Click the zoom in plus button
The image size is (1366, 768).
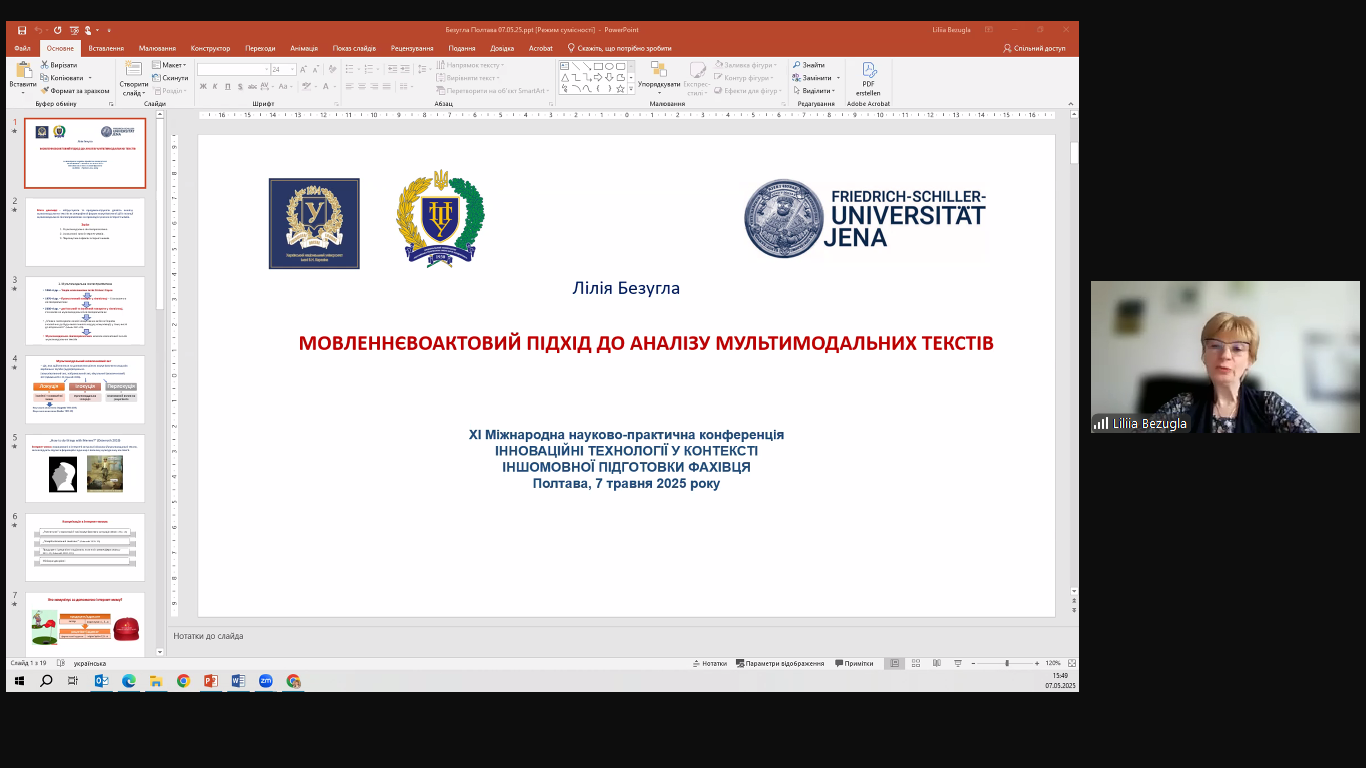pos(1037,663)
